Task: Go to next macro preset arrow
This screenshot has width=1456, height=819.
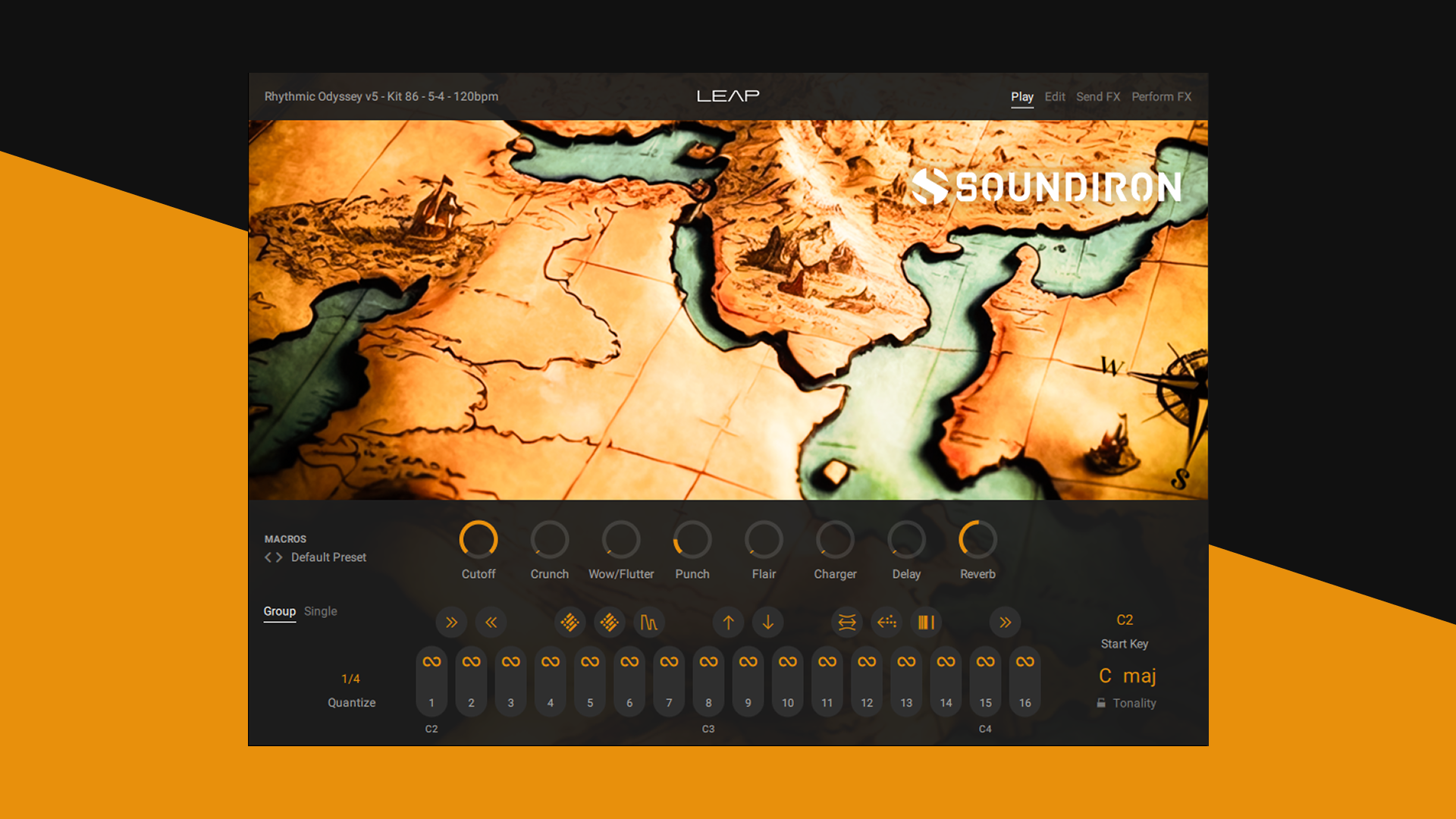Action: tap(279, 557)
